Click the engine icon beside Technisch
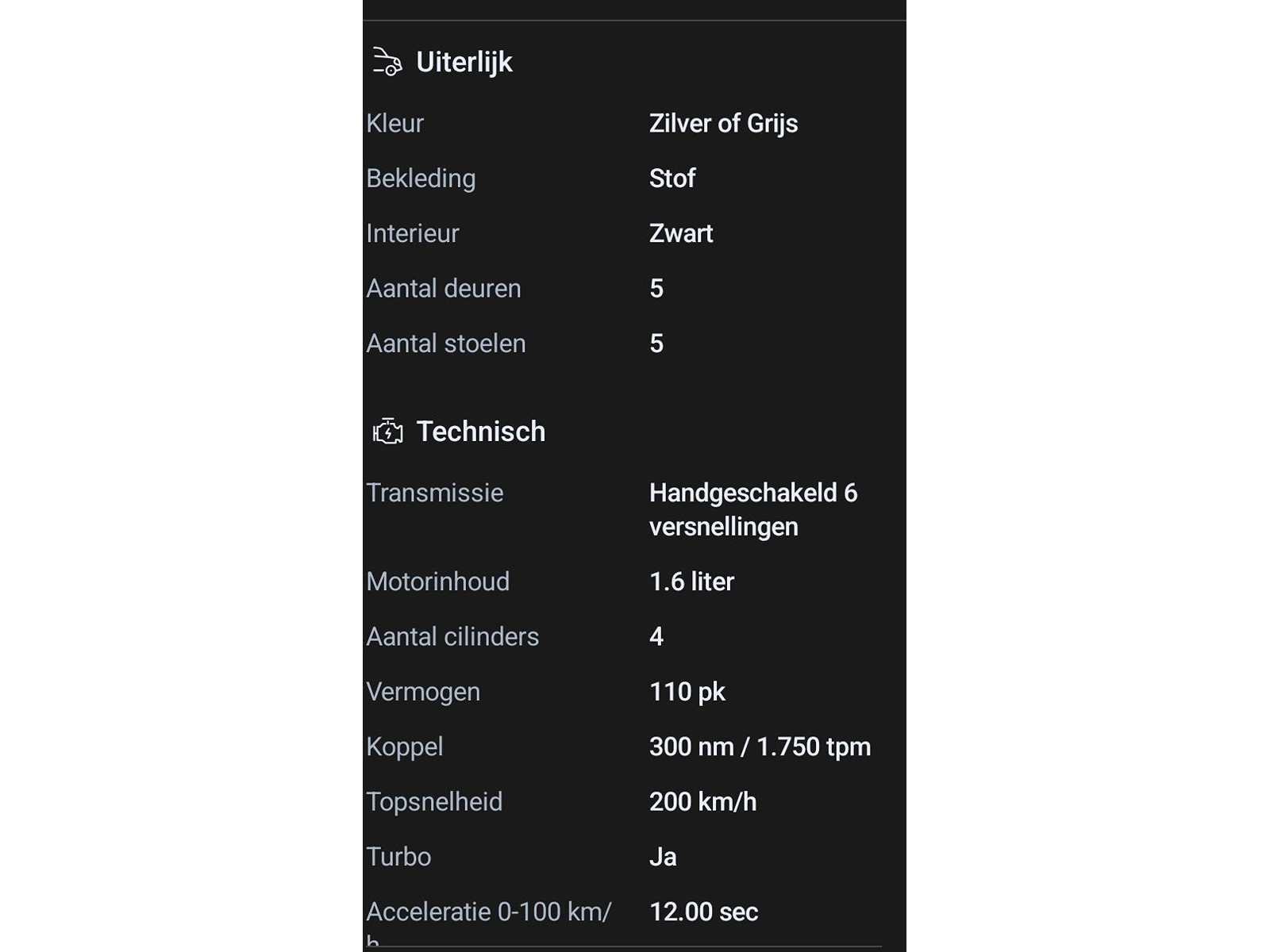This screenshot has height=952, width=1270. coord(387,432)
